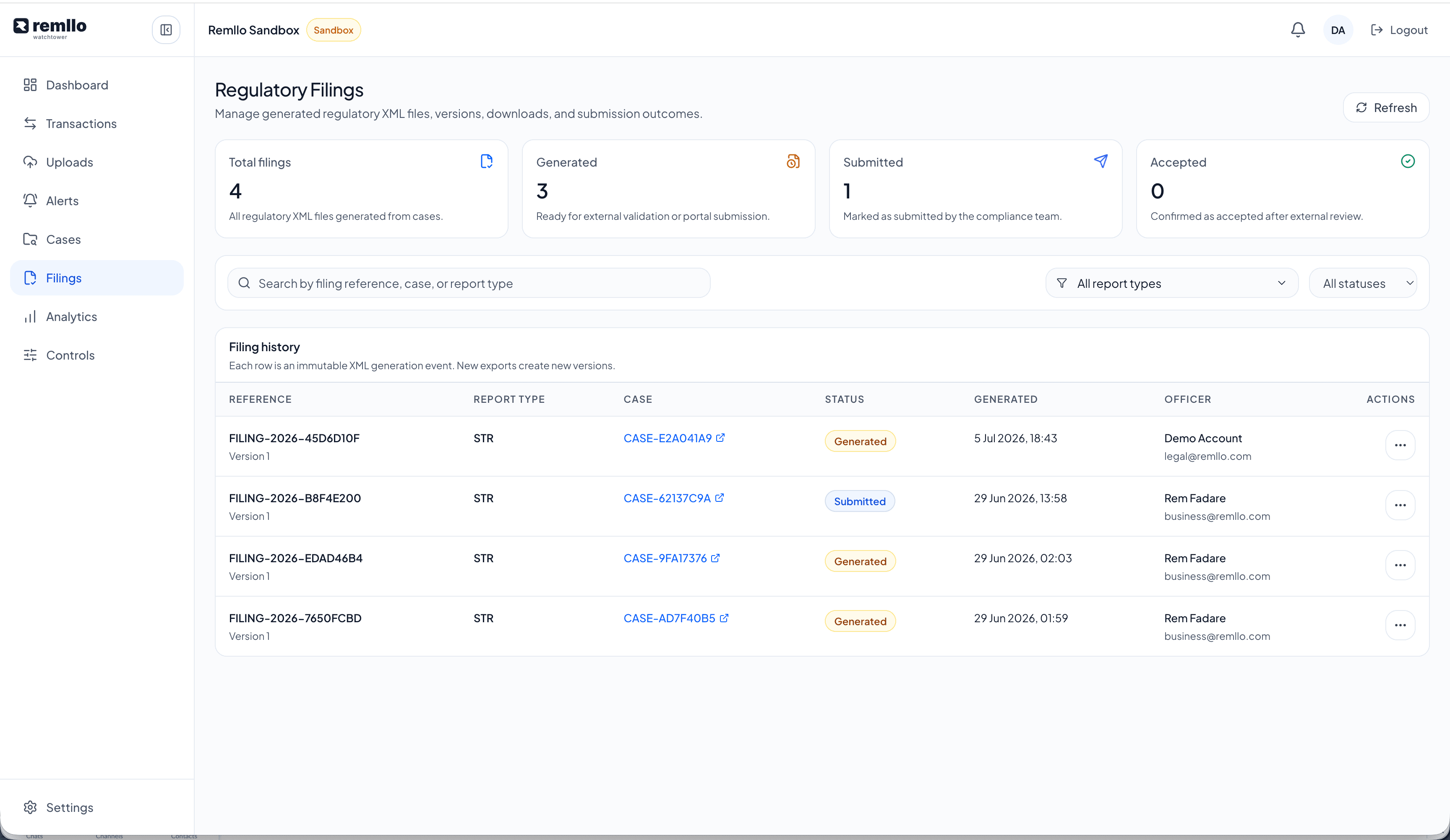The width and height of the screenshot is (1450, 840).
Task: Open actions menu for FILING-2026-EDAD46B4
Action: click(x=1400, y=565)
